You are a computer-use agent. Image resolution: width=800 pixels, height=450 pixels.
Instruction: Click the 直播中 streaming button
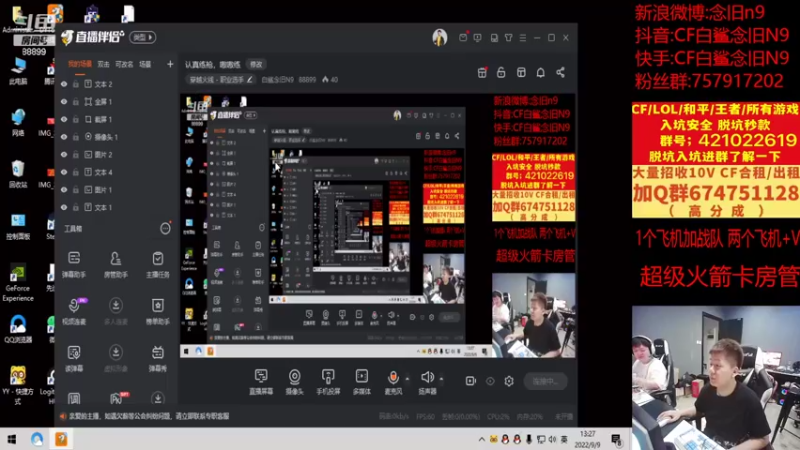coord(545,381)
